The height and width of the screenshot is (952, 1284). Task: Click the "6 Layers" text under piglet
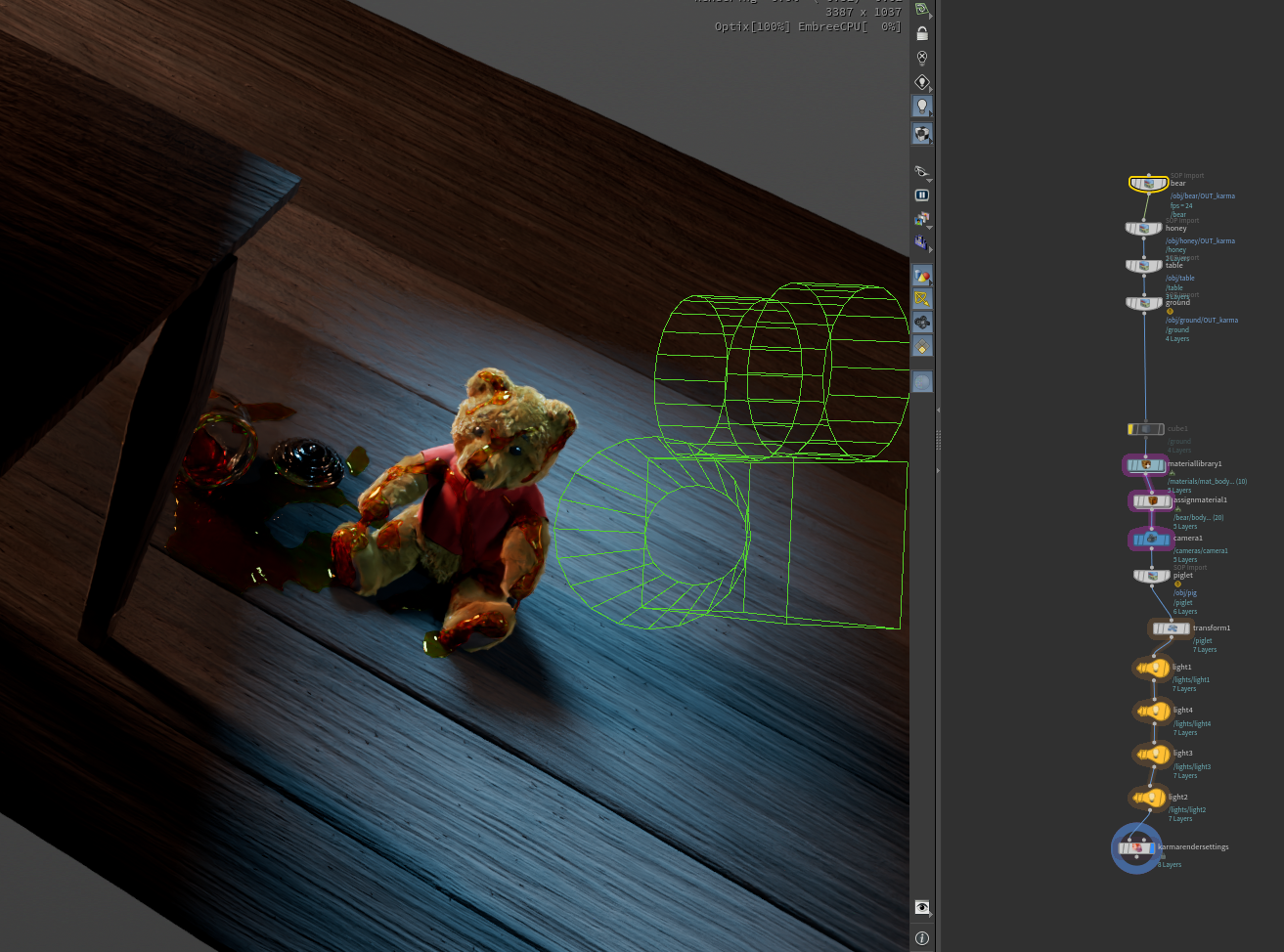pyautogui.click(x=1185, y=612)
